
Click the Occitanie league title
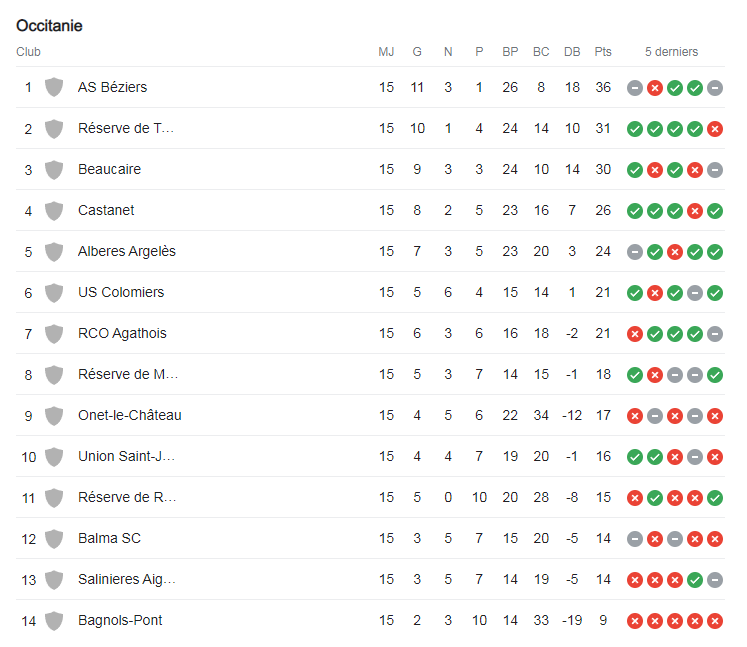pyautogui.click(x=49, y=25)
